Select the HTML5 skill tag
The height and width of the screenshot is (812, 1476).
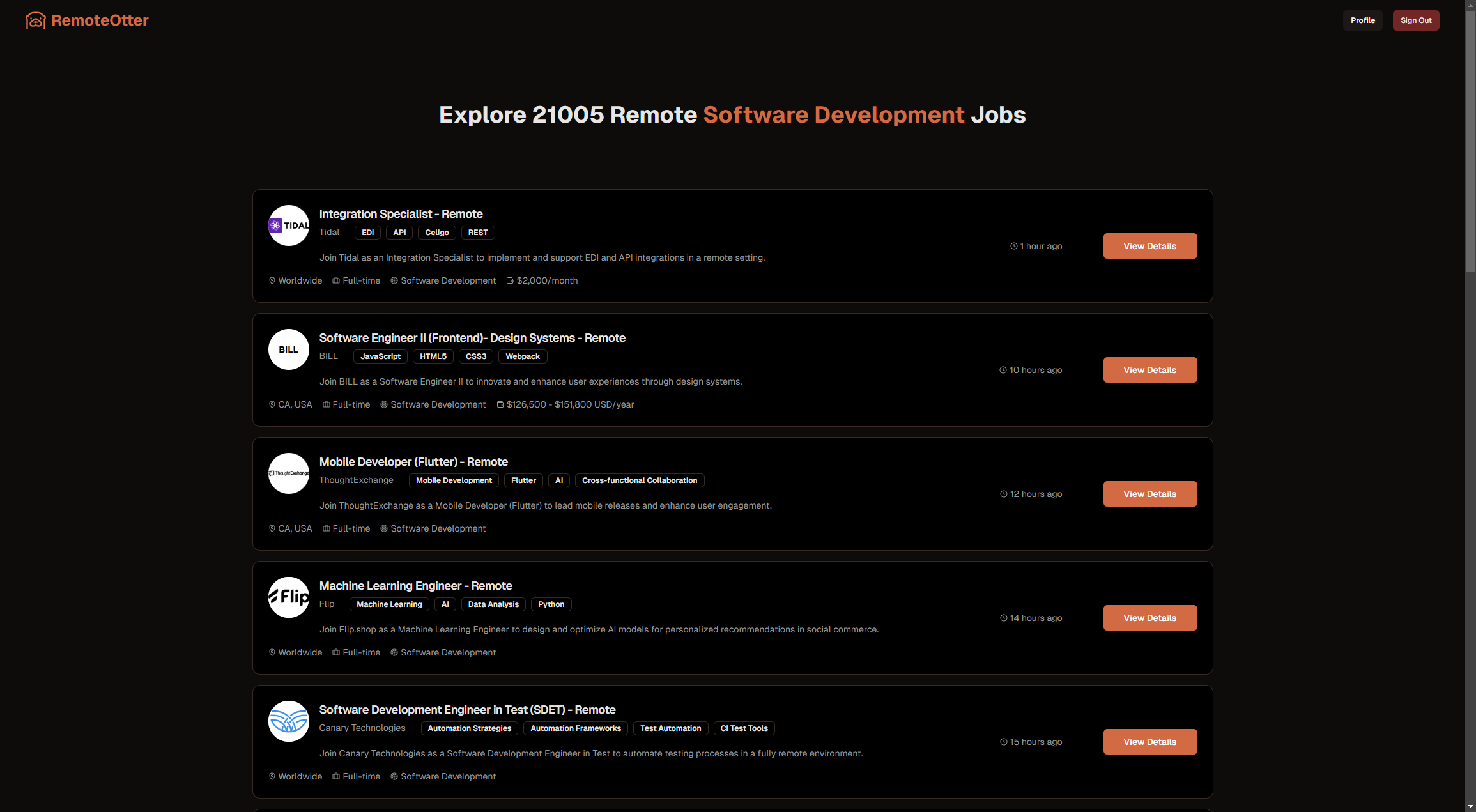point(433,356)
